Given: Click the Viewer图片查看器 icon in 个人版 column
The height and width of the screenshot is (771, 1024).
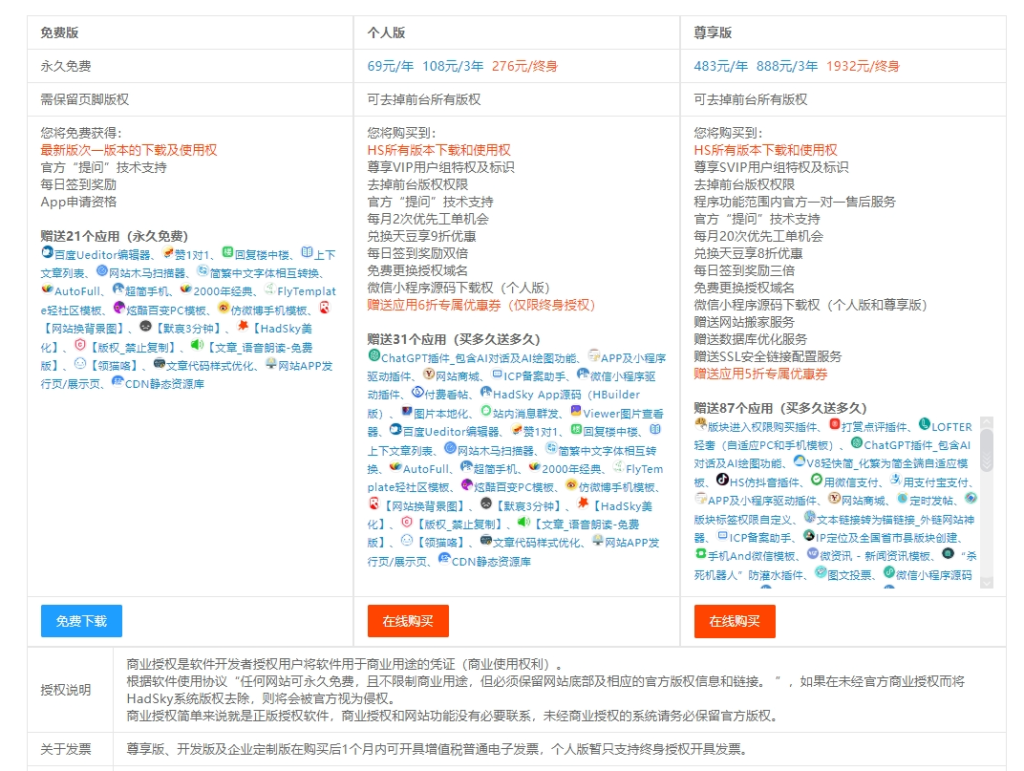Looking at the screenshot, I should pos(576,411).
